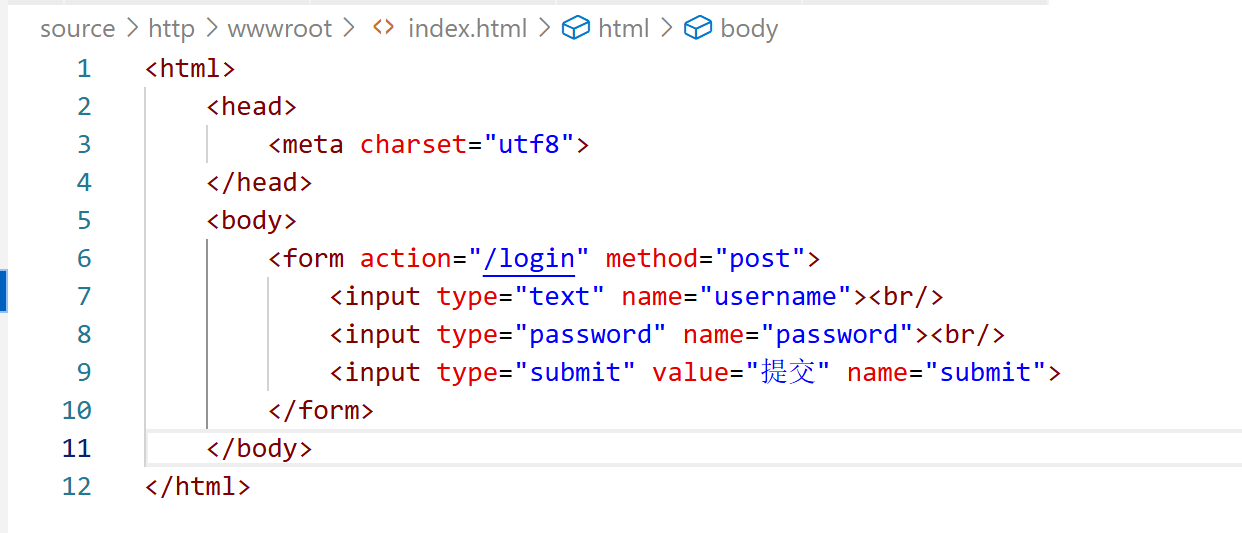1242x533 pixels.
Task: Open the http folder breadcrumb
Action: [172, 29]
